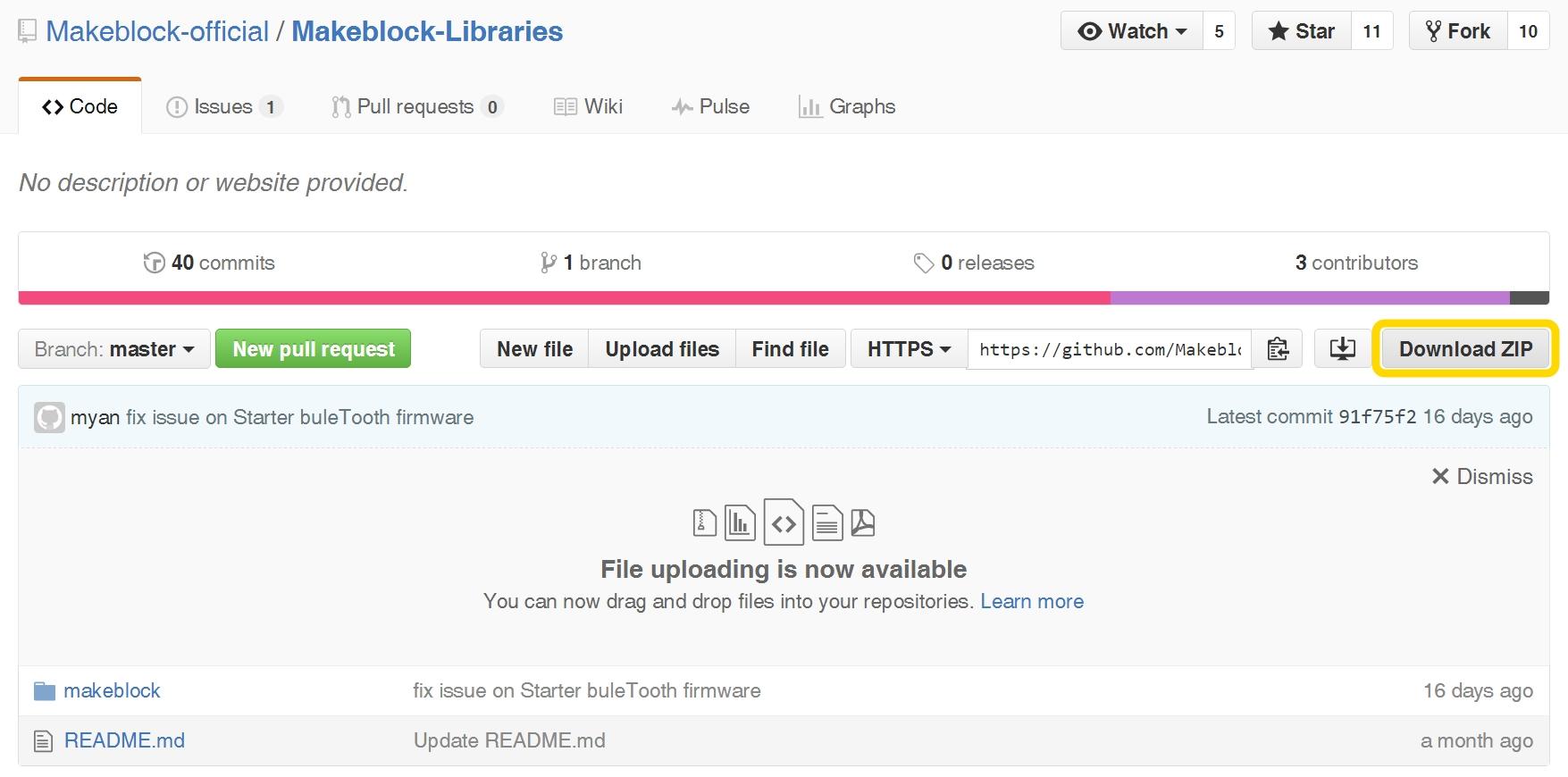View the 1 branch list

[x=591, y=263]
